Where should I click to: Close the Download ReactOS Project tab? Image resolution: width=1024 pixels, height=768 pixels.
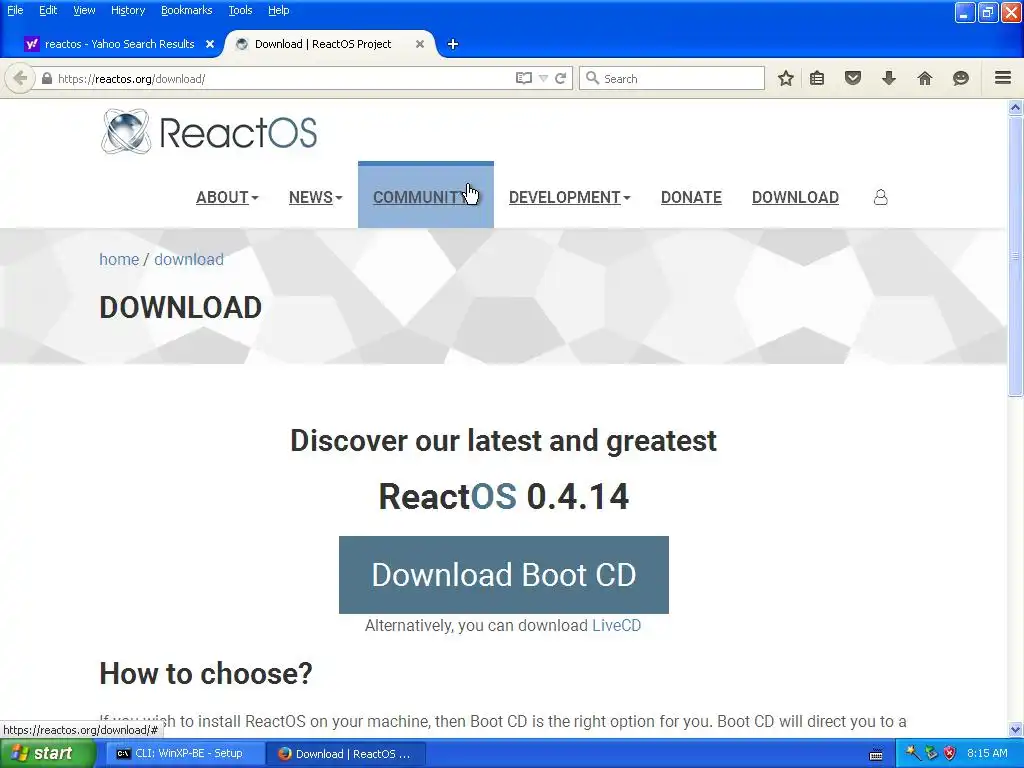tap(420, 44)
